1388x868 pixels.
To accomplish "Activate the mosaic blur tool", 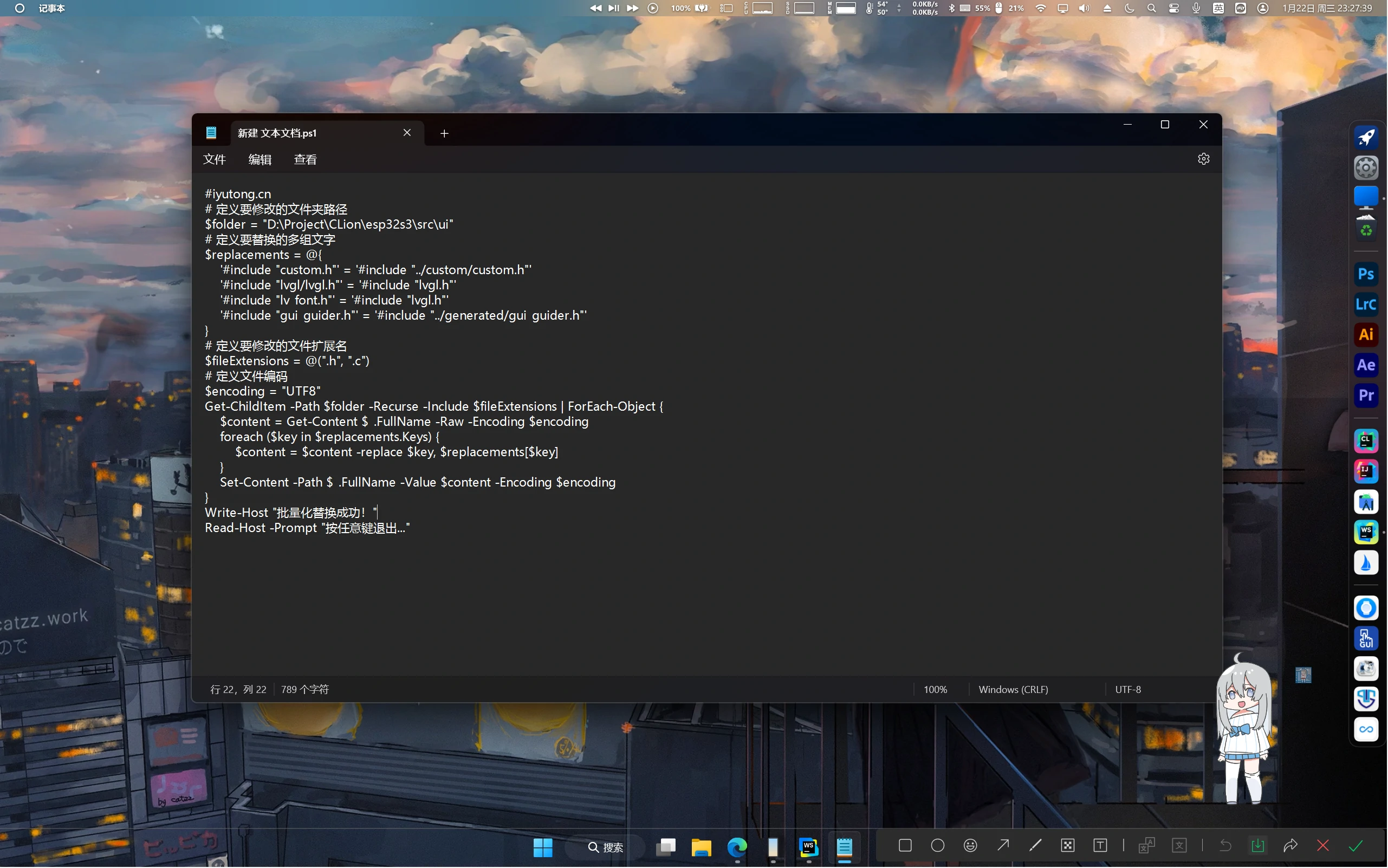I will 1067,846.
